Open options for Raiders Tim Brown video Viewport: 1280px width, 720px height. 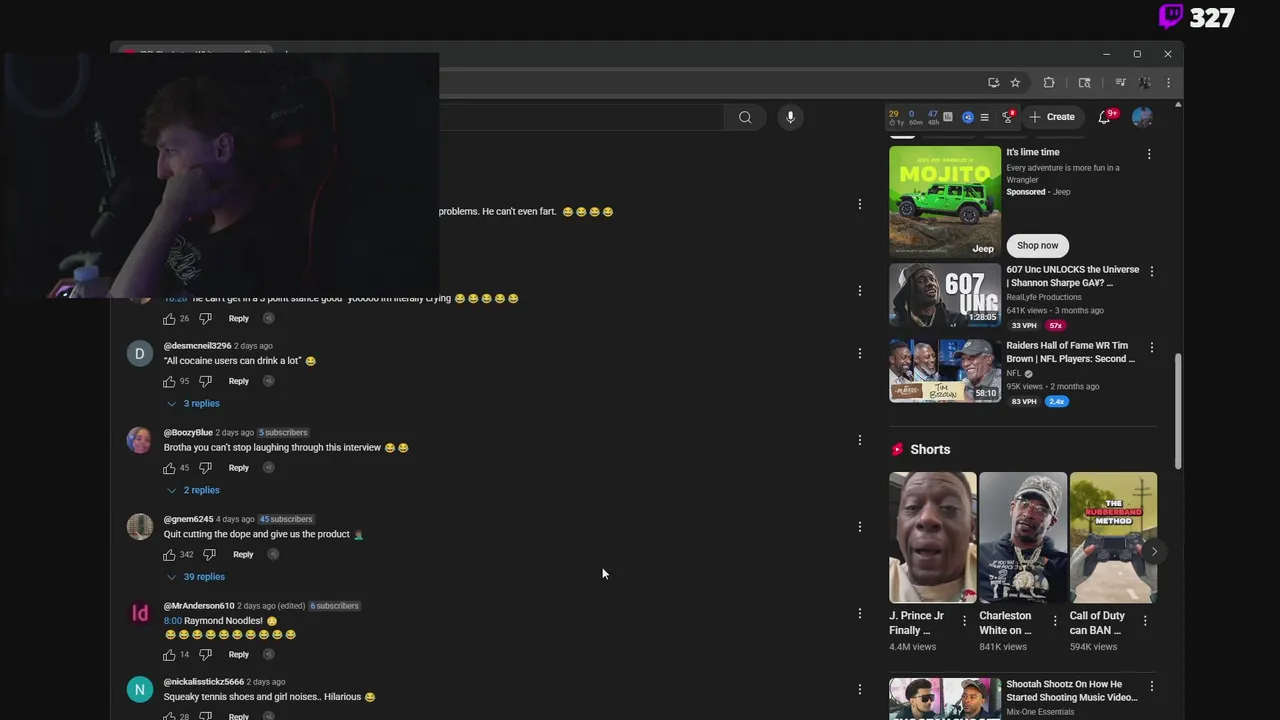coord(1152,347)
